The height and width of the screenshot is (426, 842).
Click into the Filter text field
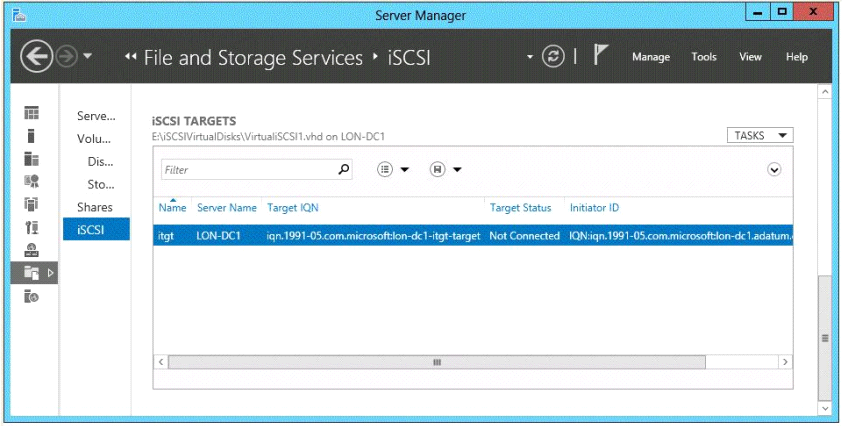pyautogui.click(x=245, y=170)
